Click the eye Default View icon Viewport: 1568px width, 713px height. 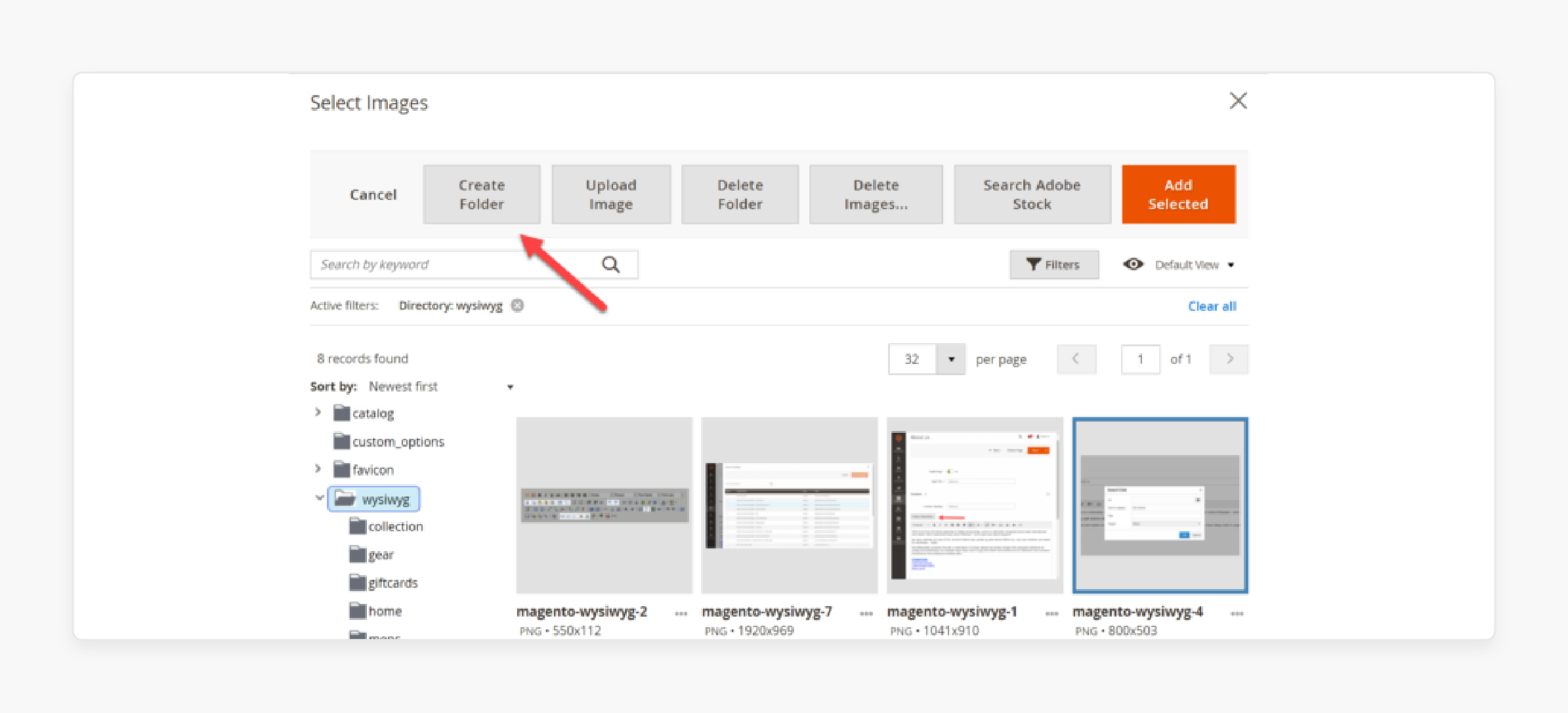click(x=1130, y=264)
